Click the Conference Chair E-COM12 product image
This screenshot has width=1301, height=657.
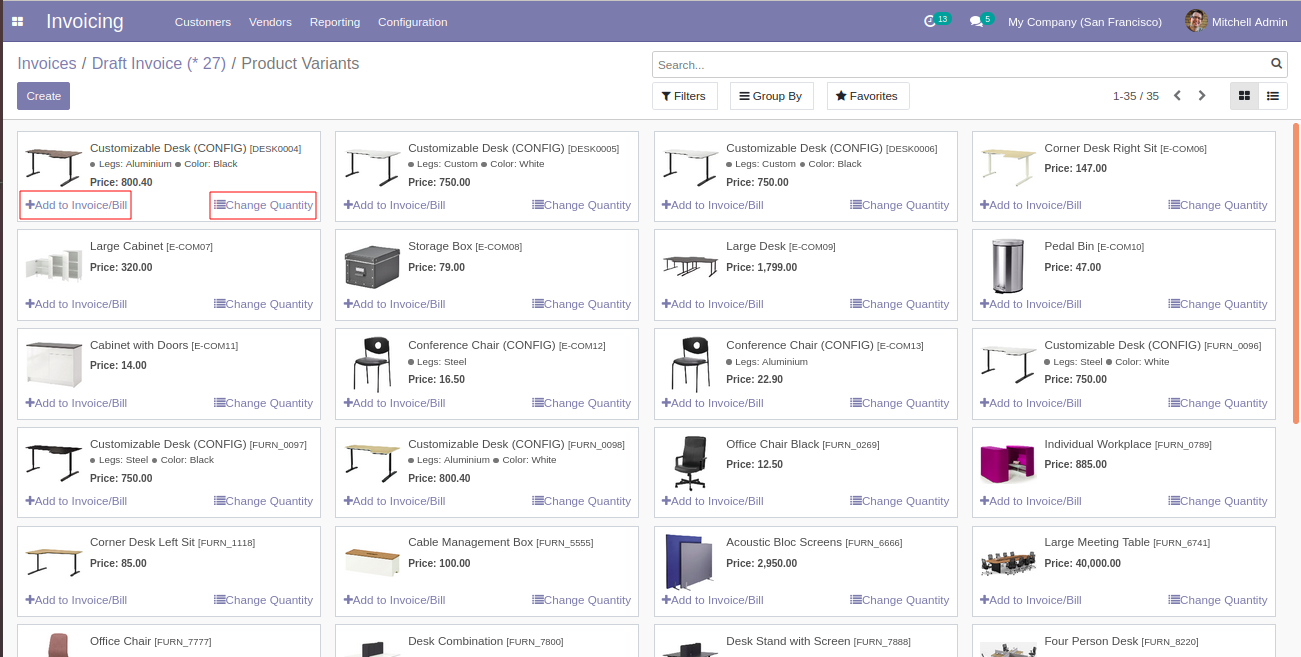click(x=372, y=364)
